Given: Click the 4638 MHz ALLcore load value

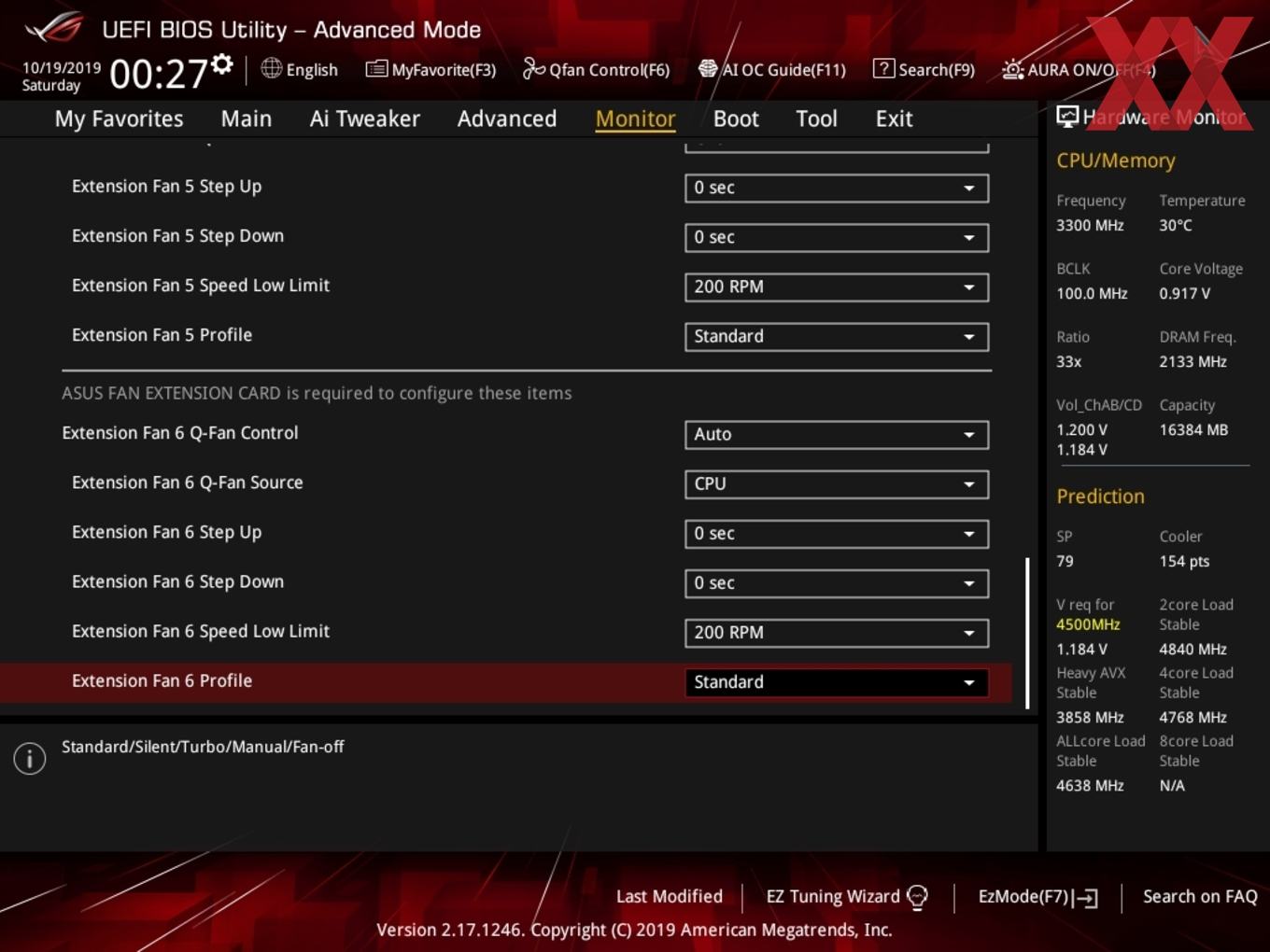Looking at the screenshot, I should click(1090, 786).
